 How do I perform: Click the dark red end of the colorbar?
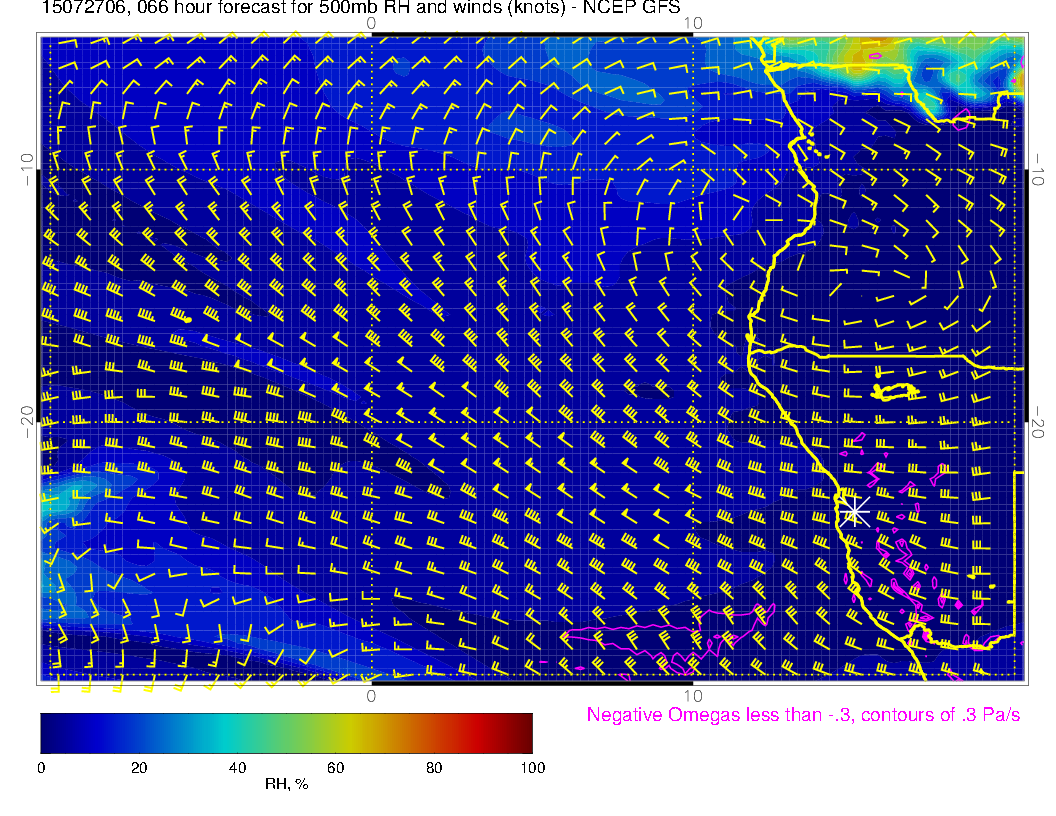tap(523, 733)
